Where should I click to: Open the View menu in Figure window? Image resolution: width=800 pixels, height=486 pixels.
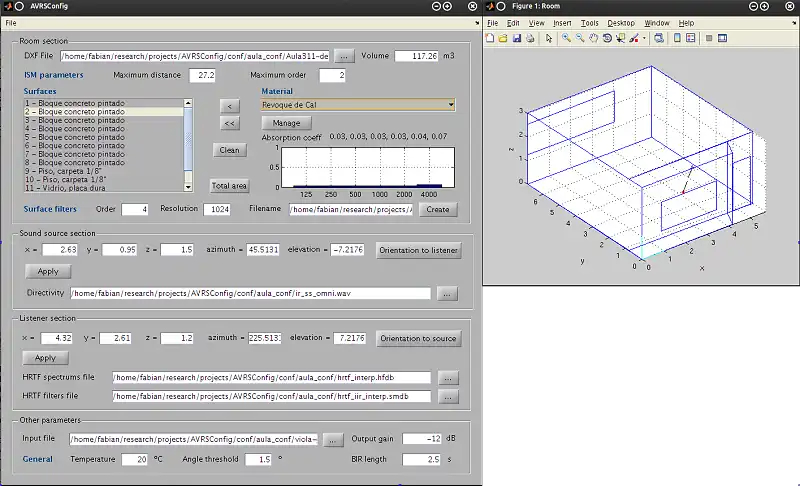[536, 23]
